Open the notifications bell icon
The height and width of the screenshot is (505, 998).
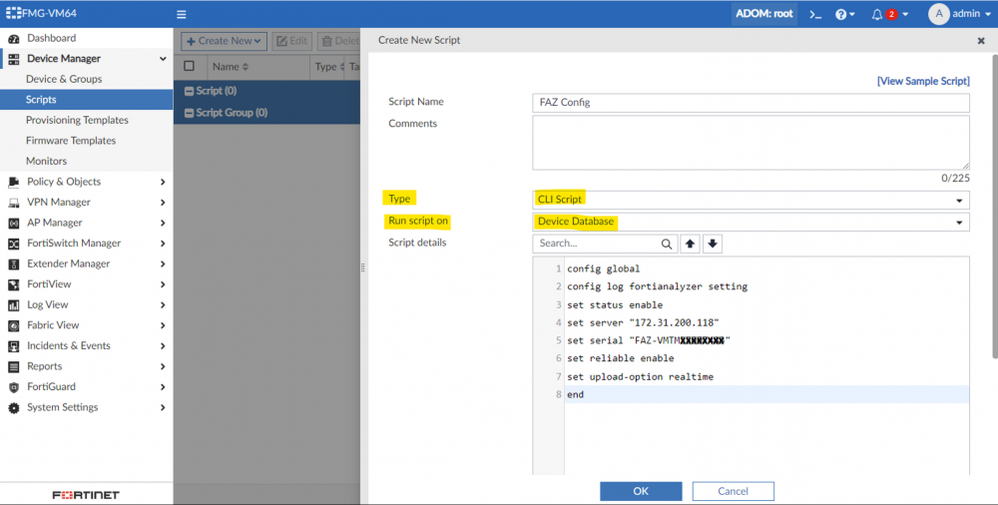tap(877, 14)
